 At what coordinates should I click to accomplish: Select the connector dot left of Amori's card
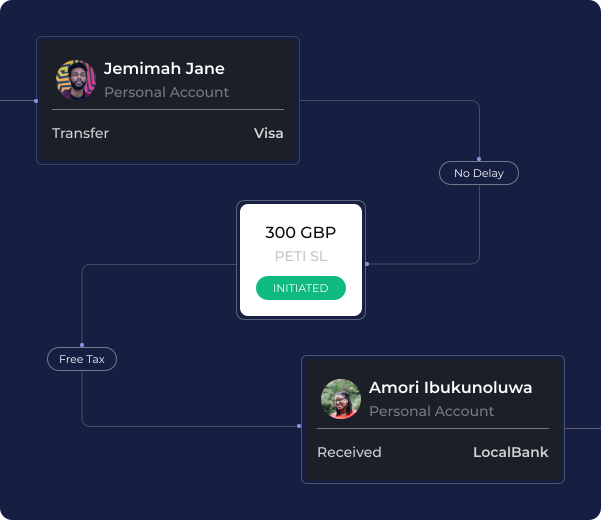(x=299, y=426)
